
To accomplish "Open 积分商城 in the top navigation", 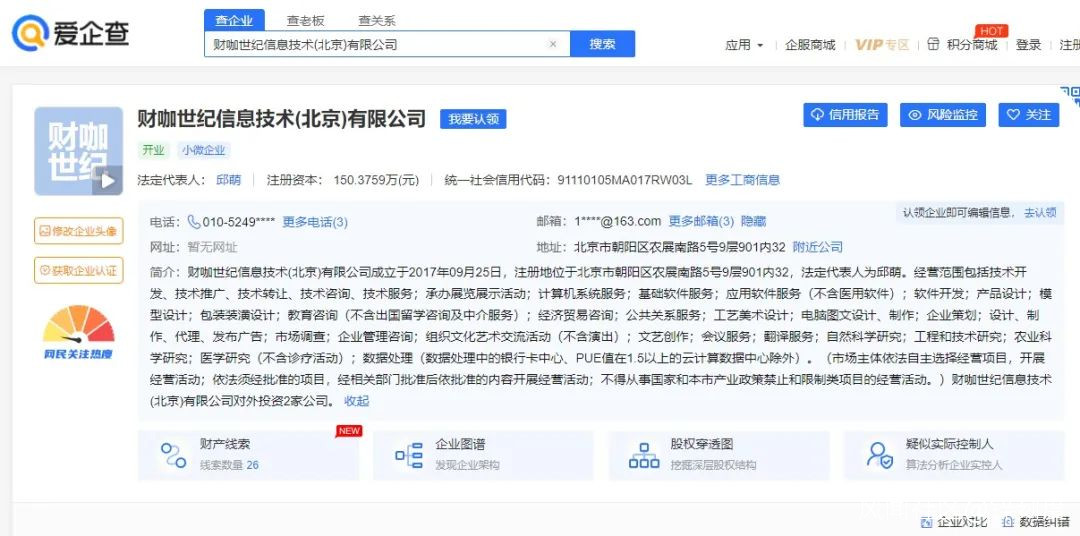I will click(x=972, y=45).
